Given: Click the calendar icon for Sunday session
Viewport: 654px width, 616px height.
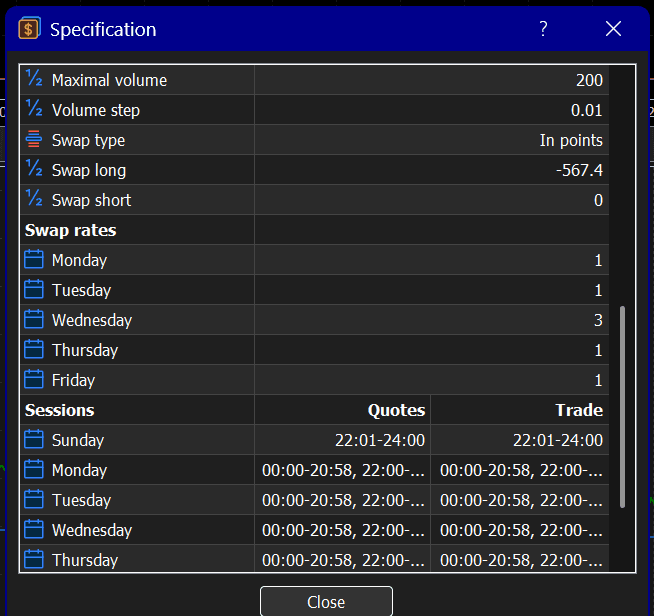Looking at the screenshot, I should 34,439.
